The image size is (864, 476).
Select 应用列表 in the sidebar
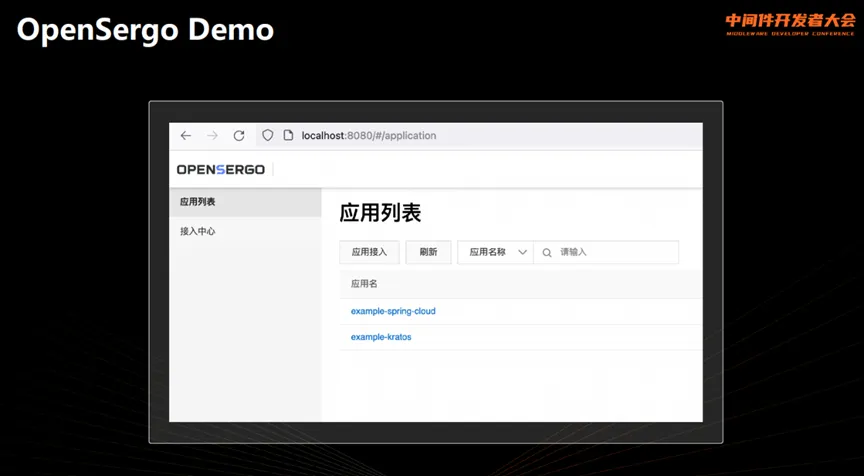pos(245,202)
